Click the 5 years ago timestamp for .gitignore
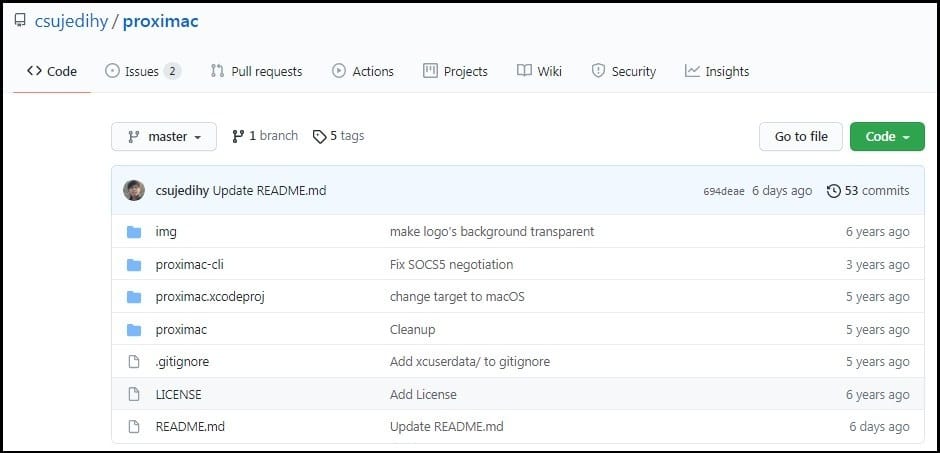This screenshot has height=453, width=940. 878,362
